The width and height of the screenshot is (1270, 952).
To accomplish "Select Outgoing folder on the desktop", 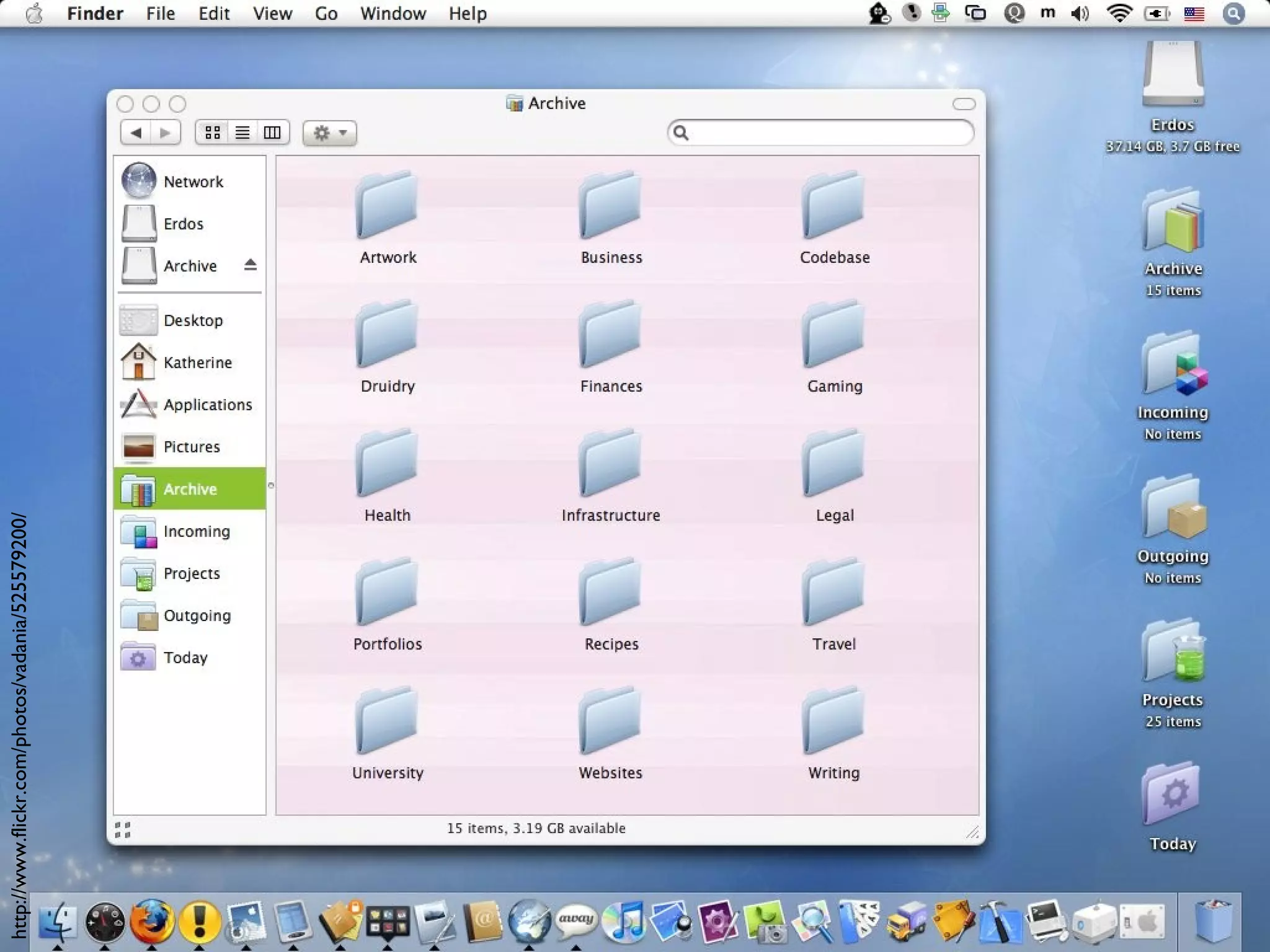I will (1173, 507).
